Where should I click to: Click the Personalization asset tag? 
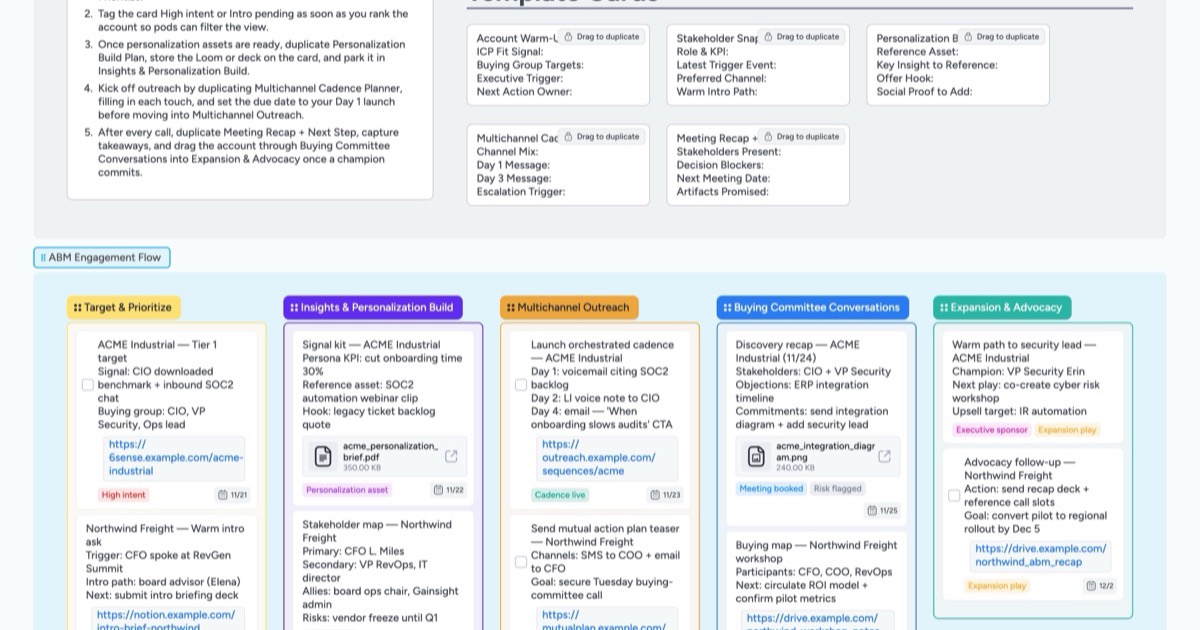[x=348, y=490]
